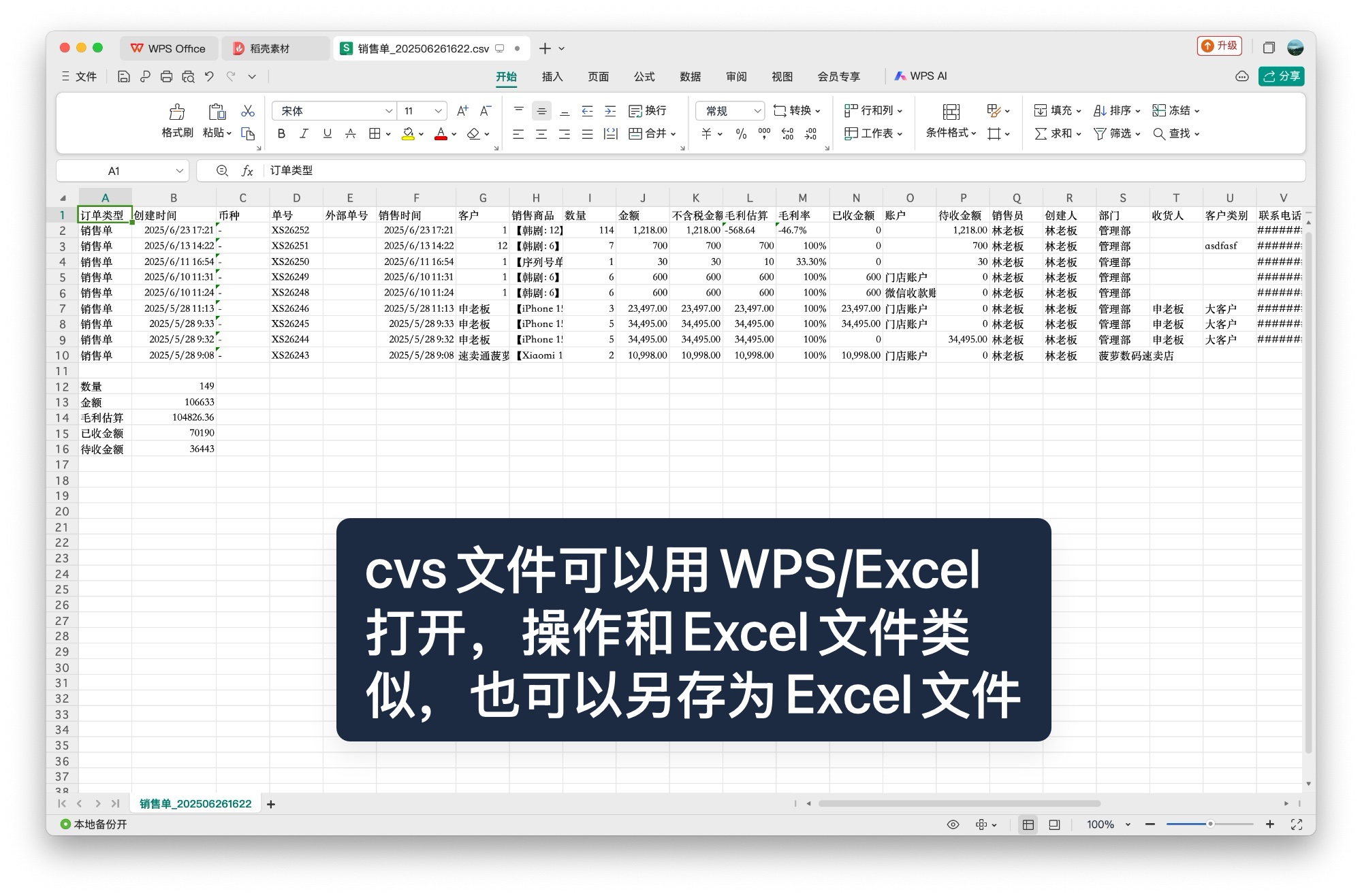Click the Cut scissors icon

pyautogui.click(x=248, y=110)
